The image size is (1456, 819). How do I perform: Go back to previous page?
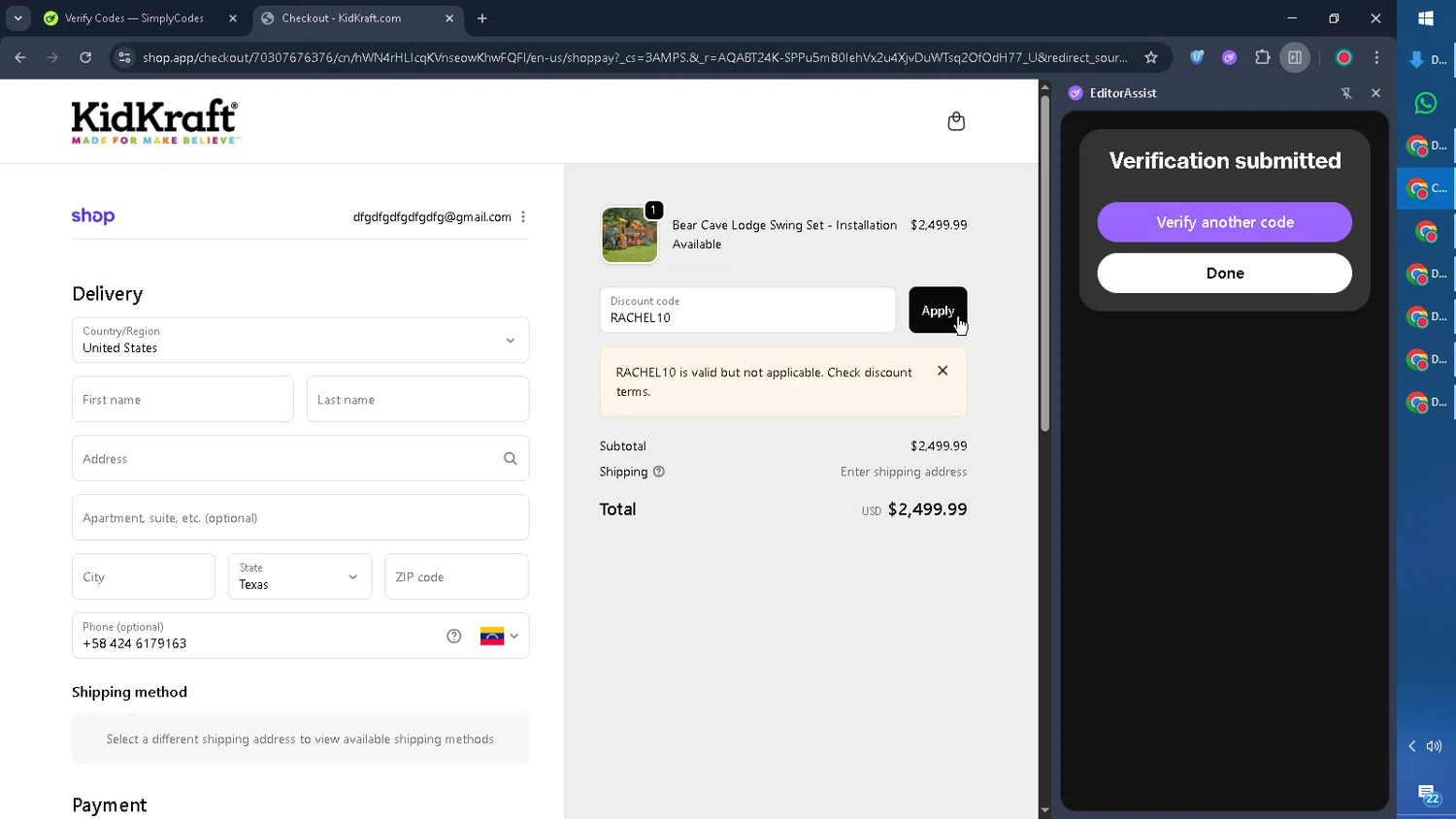click(20, 57)
